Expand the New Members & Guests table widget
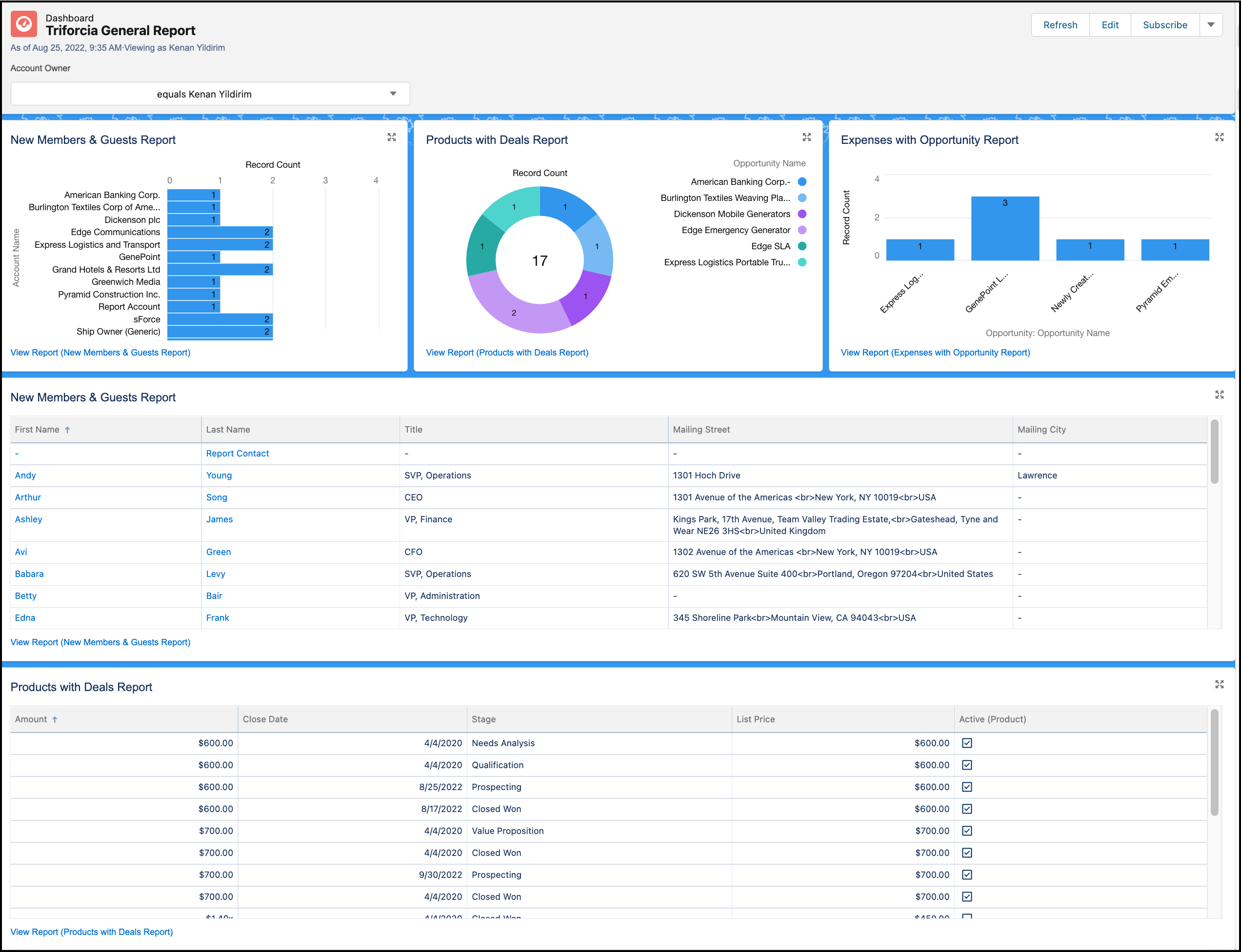 pyautogui.click(x=1220, y=395)
